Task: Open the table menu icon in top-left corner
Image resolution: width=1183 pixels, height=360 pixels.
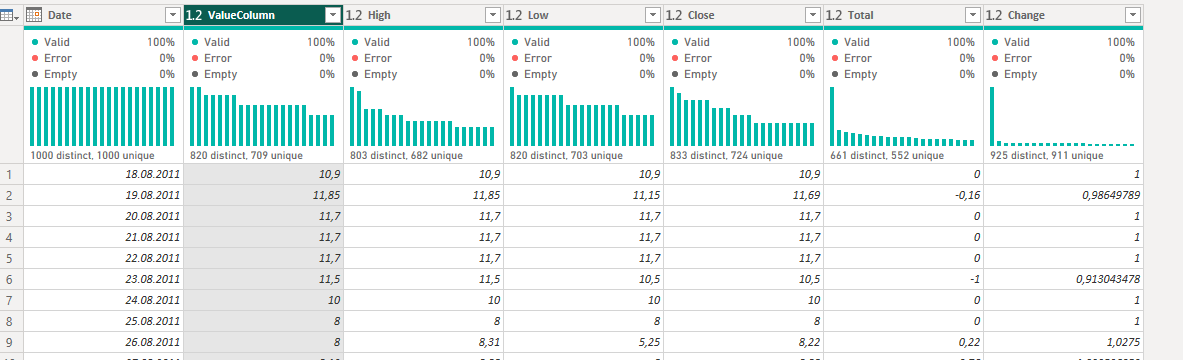Action: click(11, 15)
